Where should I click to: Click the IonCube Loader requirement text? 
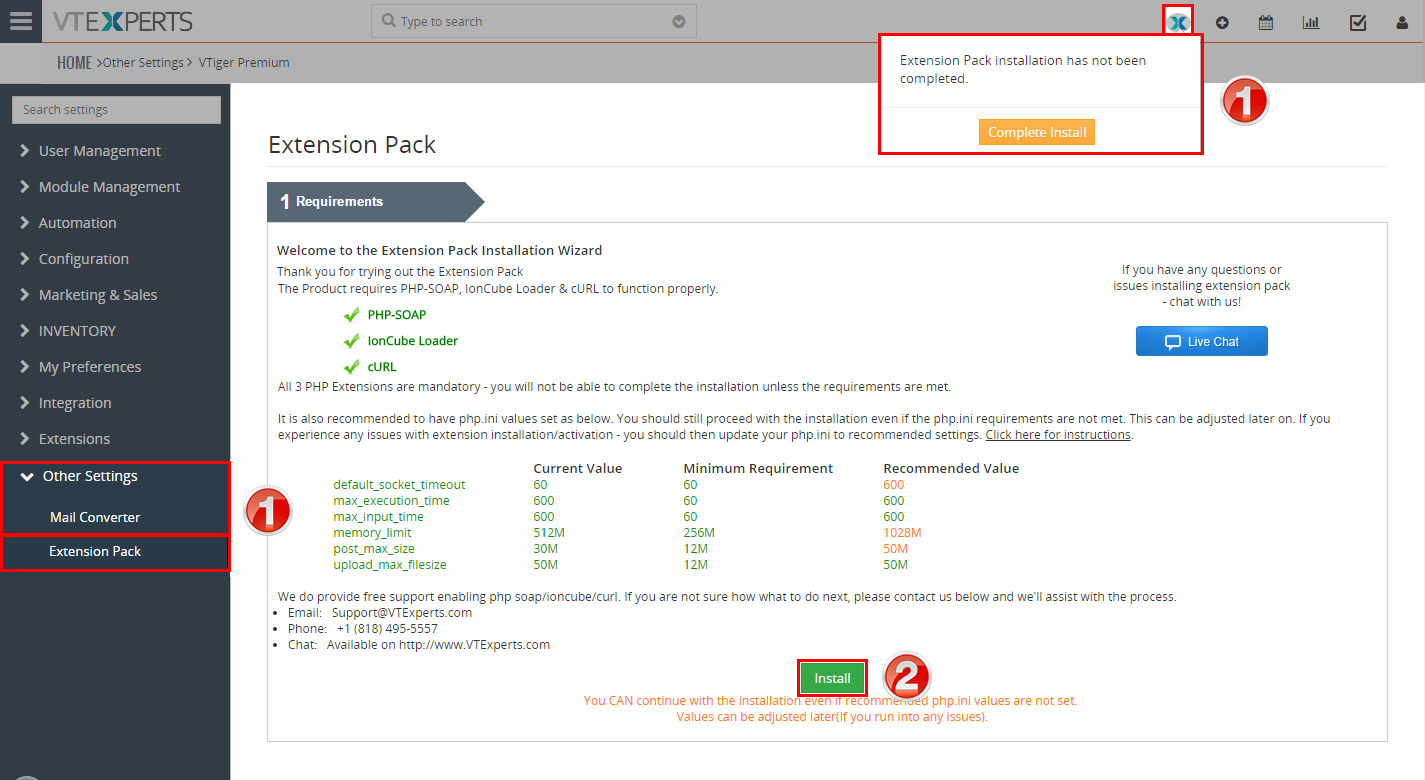tap(413, 341)
